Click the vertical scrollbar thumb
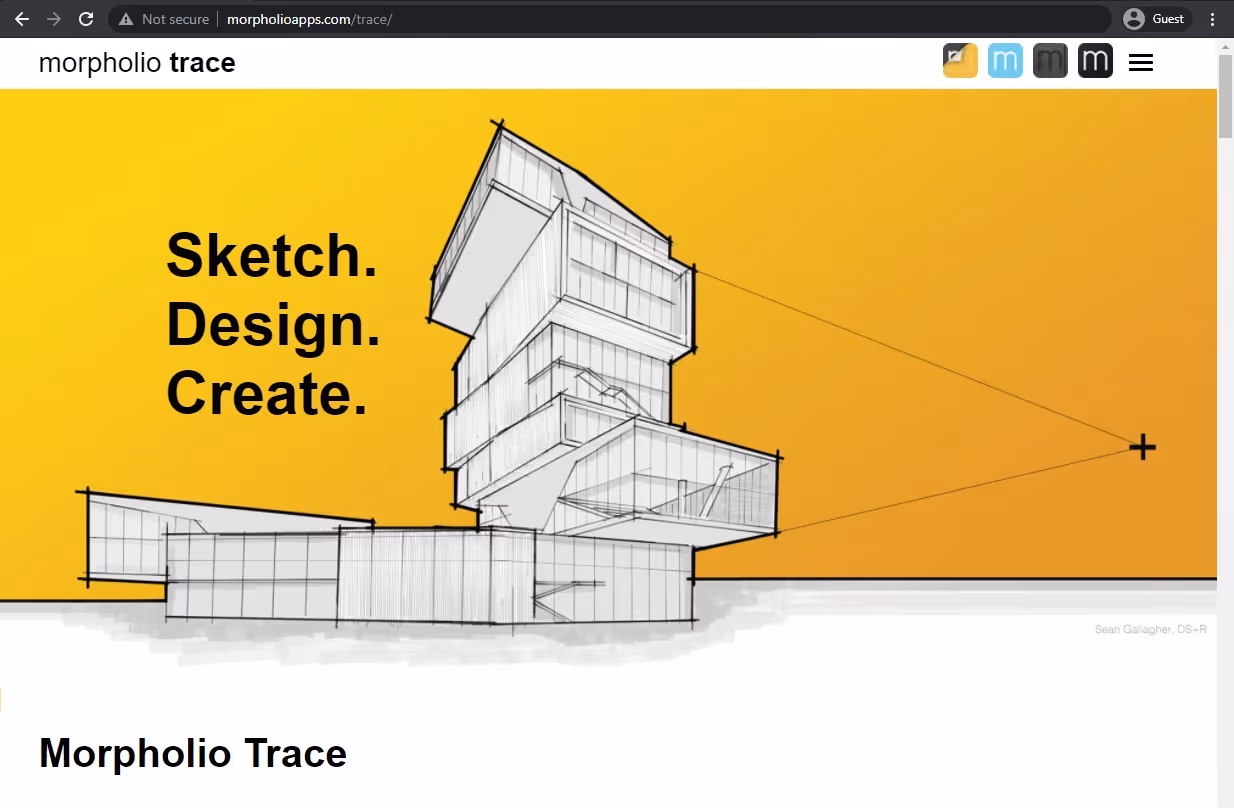Viewport: 1234px width, 808px height. tap(1225, 96)
